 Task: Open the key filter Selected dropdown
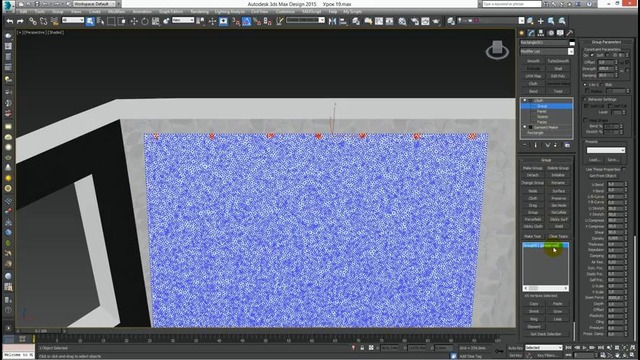544,348
